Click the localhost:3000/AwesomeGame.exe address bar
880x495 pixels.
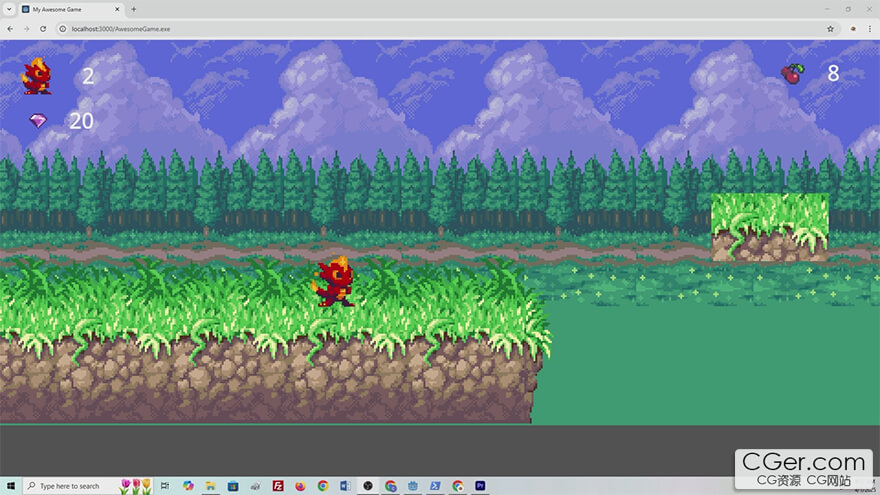coord(446,29)
